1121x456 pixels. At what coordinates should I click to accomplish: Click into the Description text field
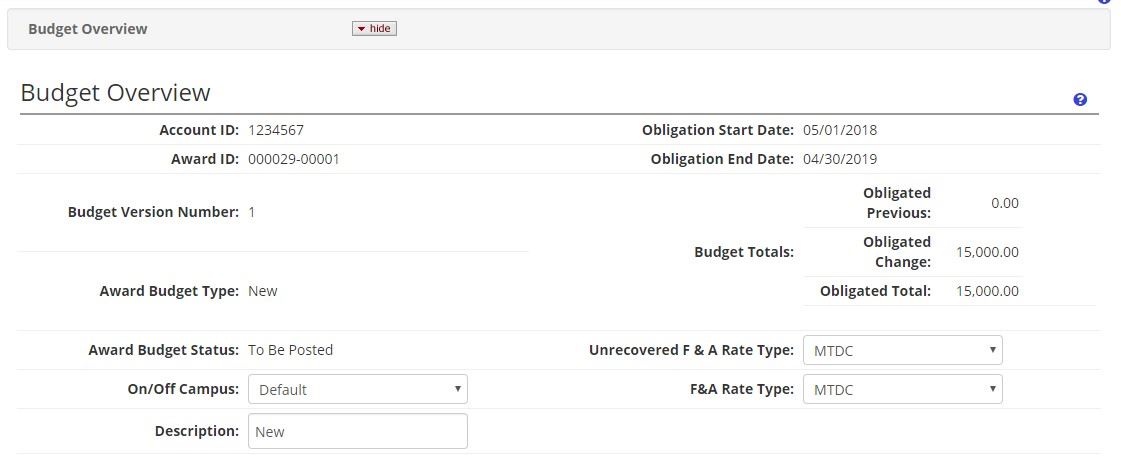[357, 431]
